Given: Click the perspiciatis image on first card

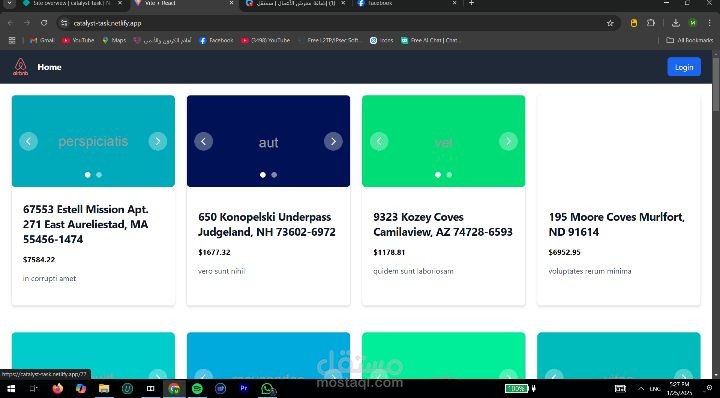Looking at the screenshot, I should pos(93,141).
